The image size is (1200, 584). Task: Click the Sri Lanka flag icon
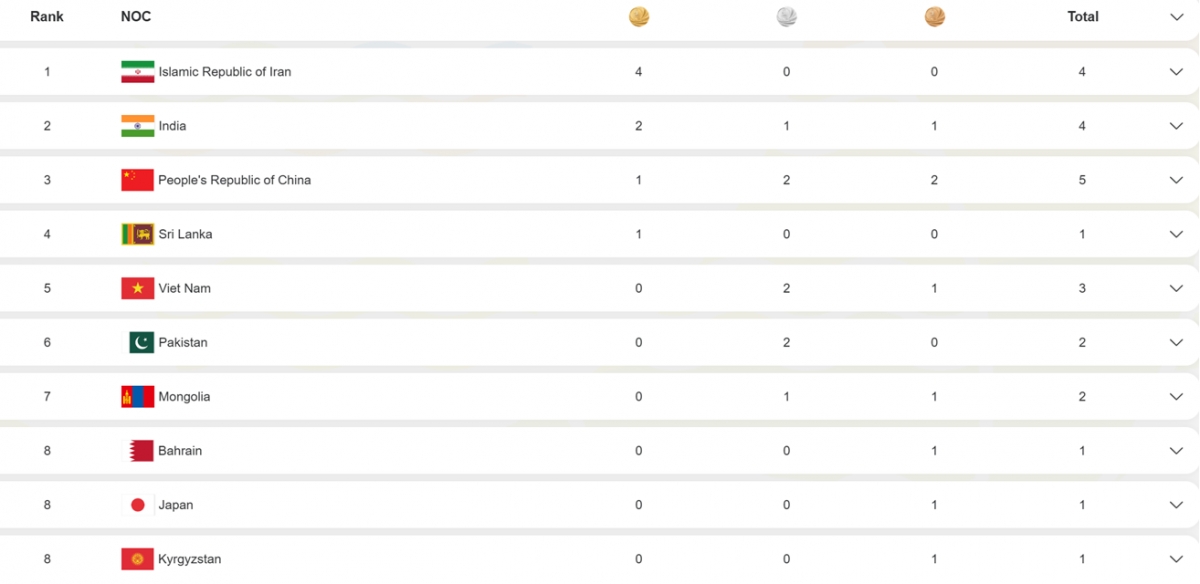[137, 234]
